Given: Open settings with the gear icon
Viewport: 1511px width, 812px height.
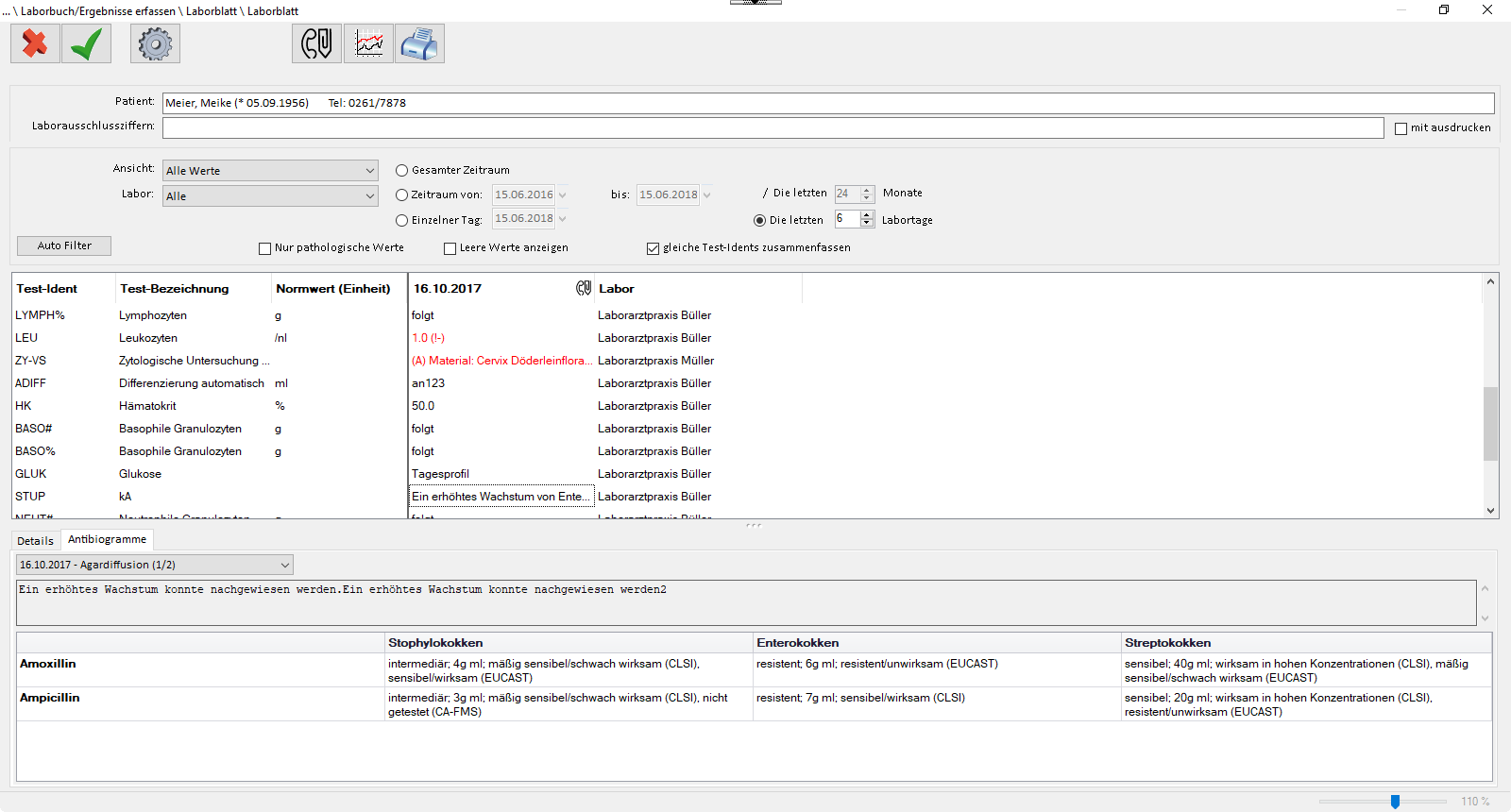Looking at the screenshot, I should pos(155,43).
